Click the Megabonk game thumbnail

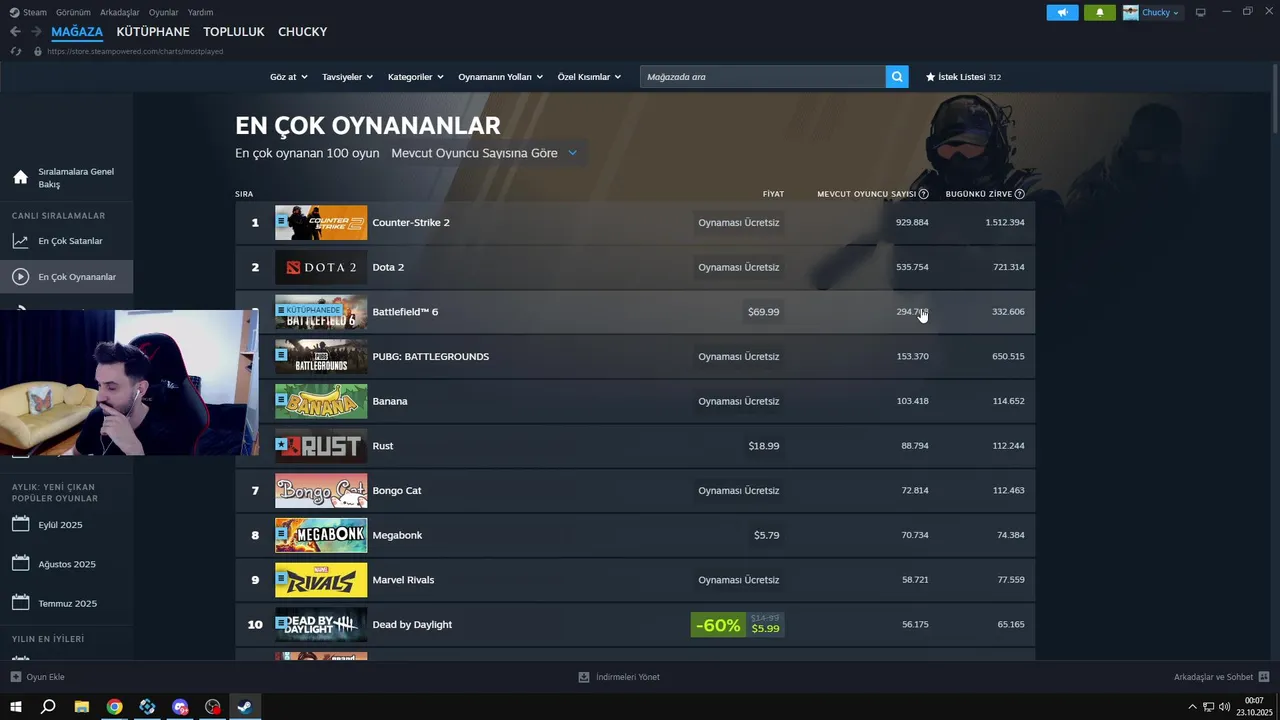321,535
